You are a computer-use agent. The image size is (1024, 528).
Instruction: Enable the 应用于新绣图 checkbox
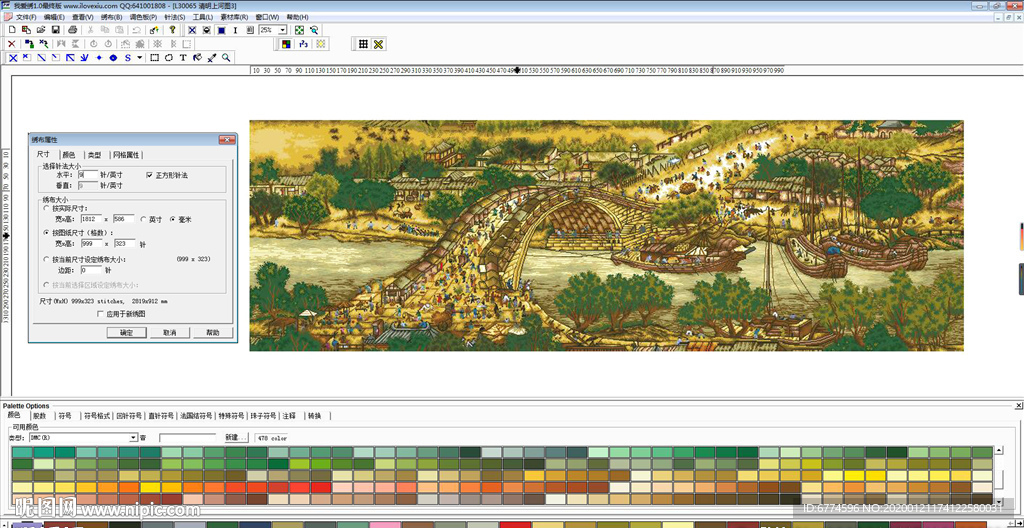click(100, 313)
